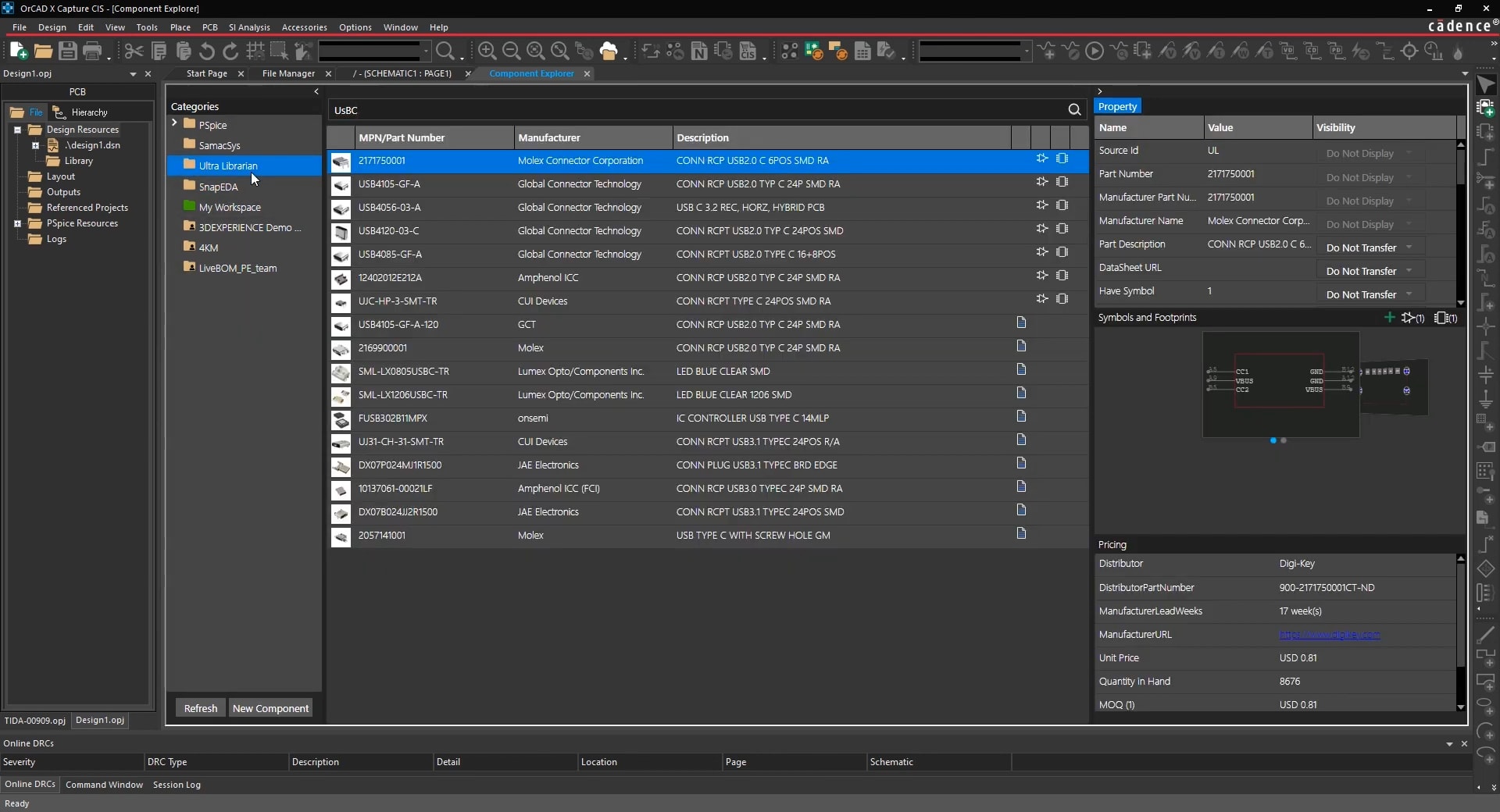This screenshot has height=812, width=1500.
Task: Open the SI Analysis menu
Action: click(x=249, y=27)
